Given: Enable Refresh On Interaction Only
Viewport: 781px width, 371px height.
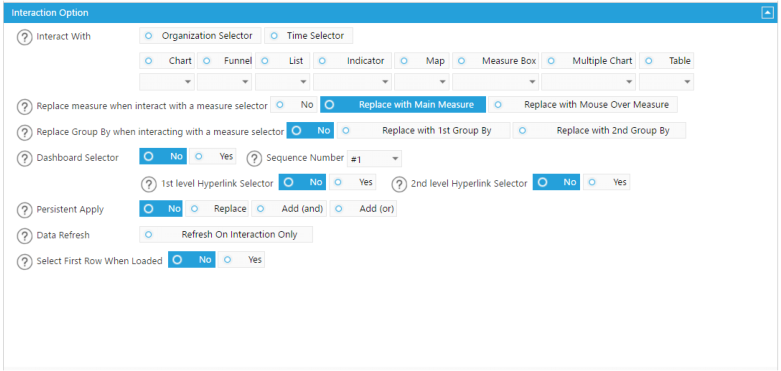Looking at the screenshot, I should (x=226, y=235).
